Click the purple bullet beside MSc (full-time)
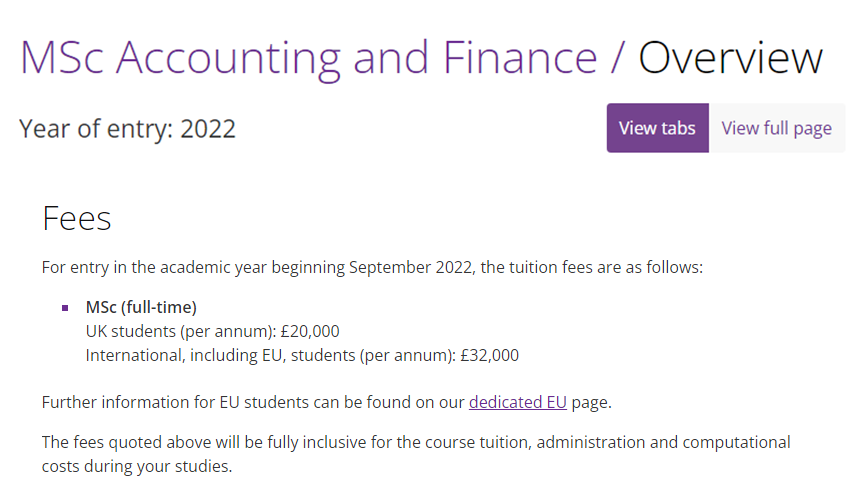This screenshot has height=489, width=863. point(65,307)
